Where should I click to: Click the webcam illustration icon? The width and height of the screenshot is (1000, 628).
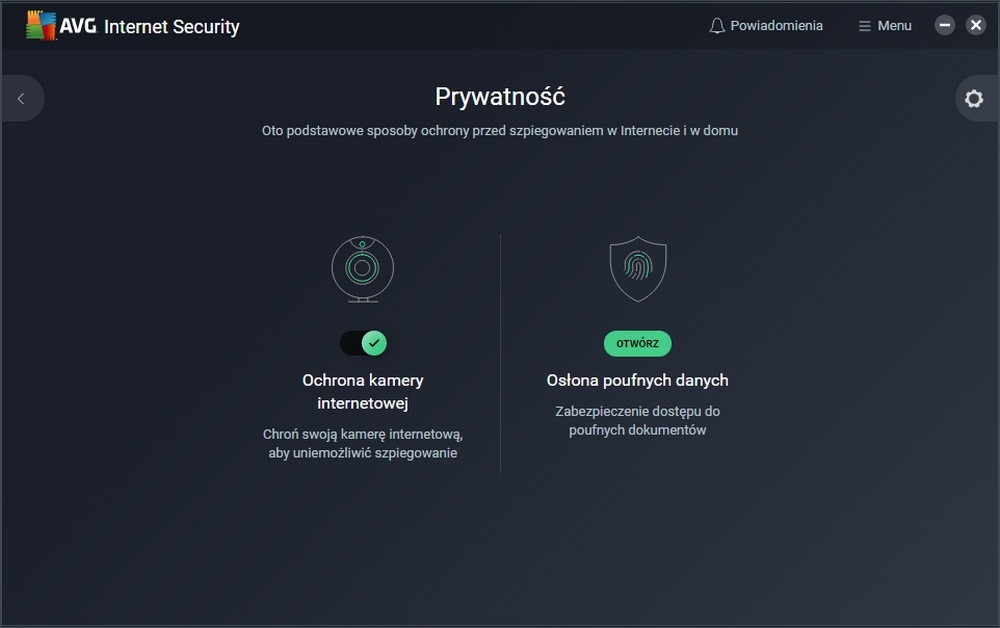[x=362, y=268]
